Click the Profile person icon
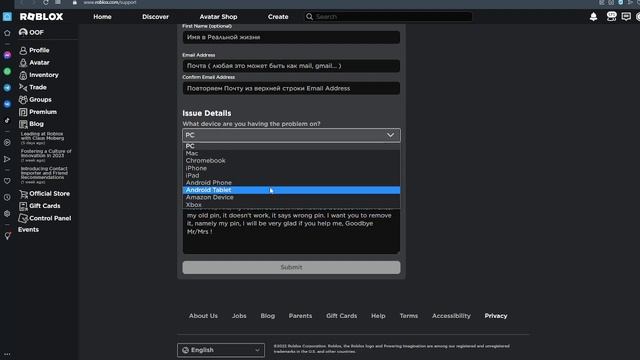 coord(23,50)
